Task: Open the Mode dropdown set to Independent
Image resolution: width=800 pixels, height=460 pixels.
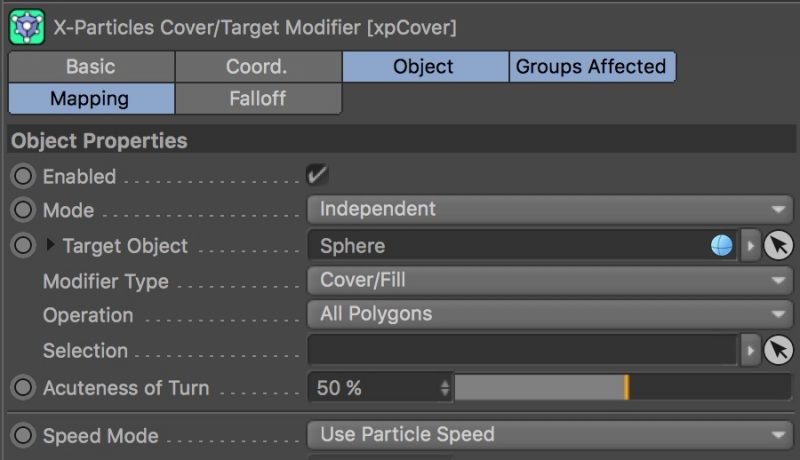Action: click(550, 209)
